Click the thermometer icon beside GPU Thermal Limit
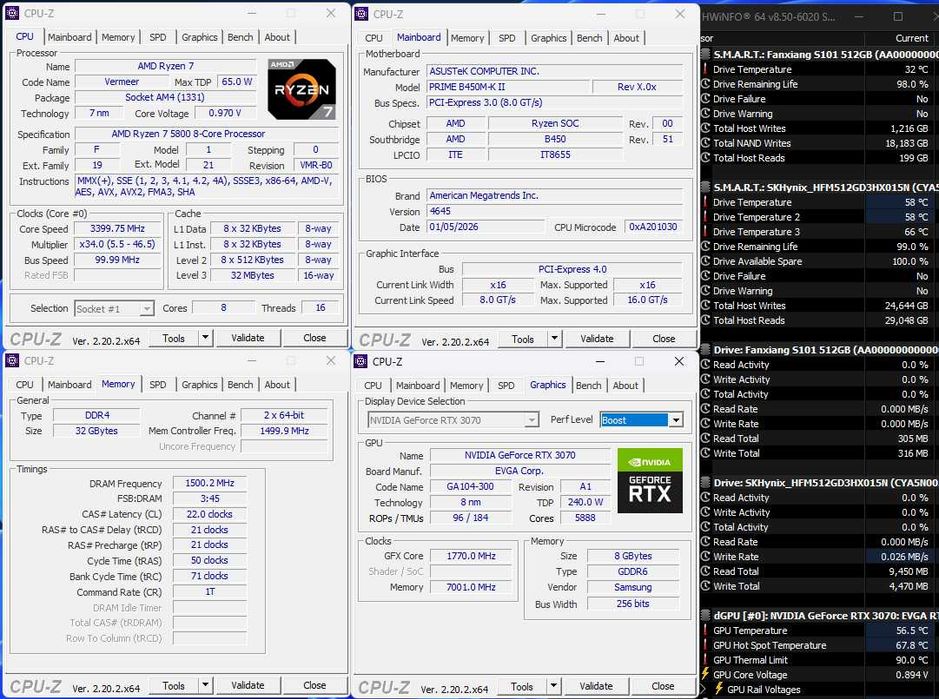 705,660
